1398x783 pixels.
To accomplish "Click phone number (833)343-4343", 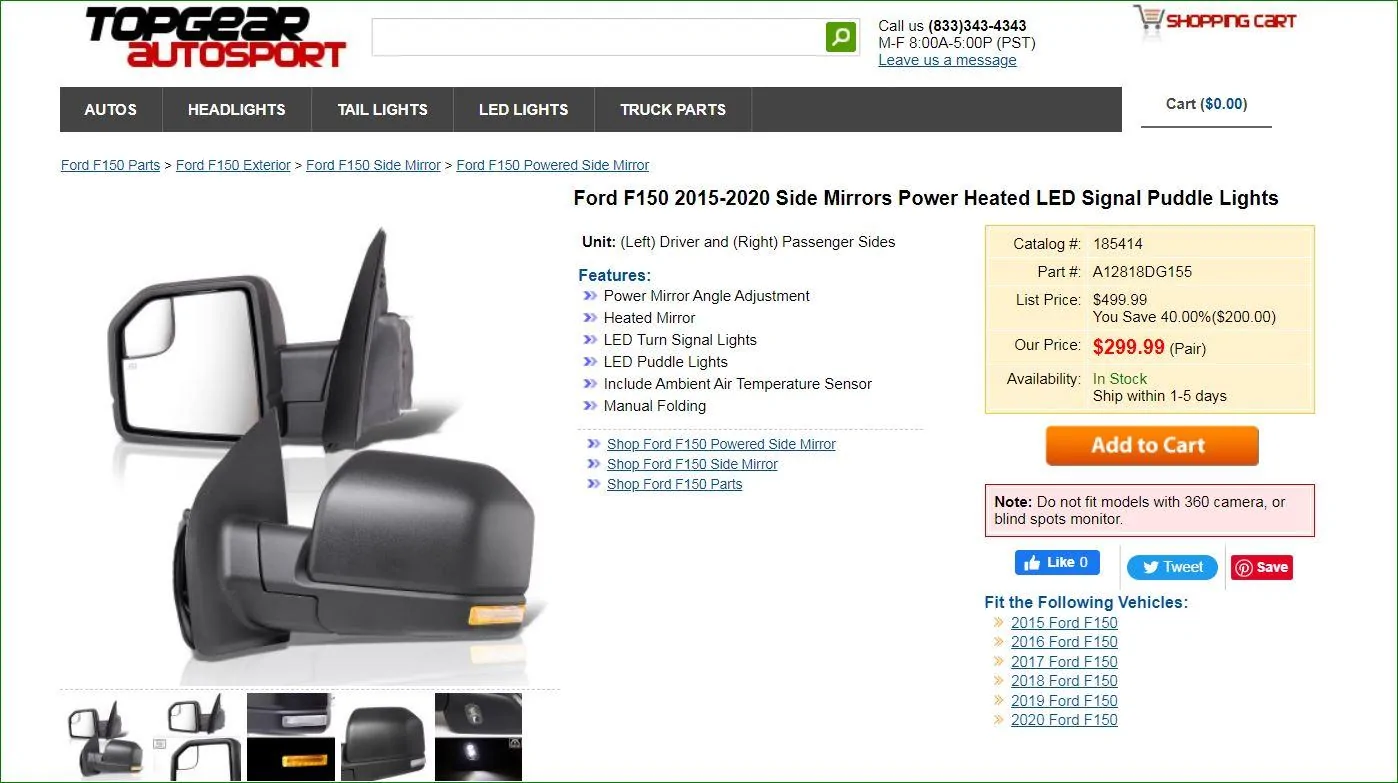I will coord(977,26).
